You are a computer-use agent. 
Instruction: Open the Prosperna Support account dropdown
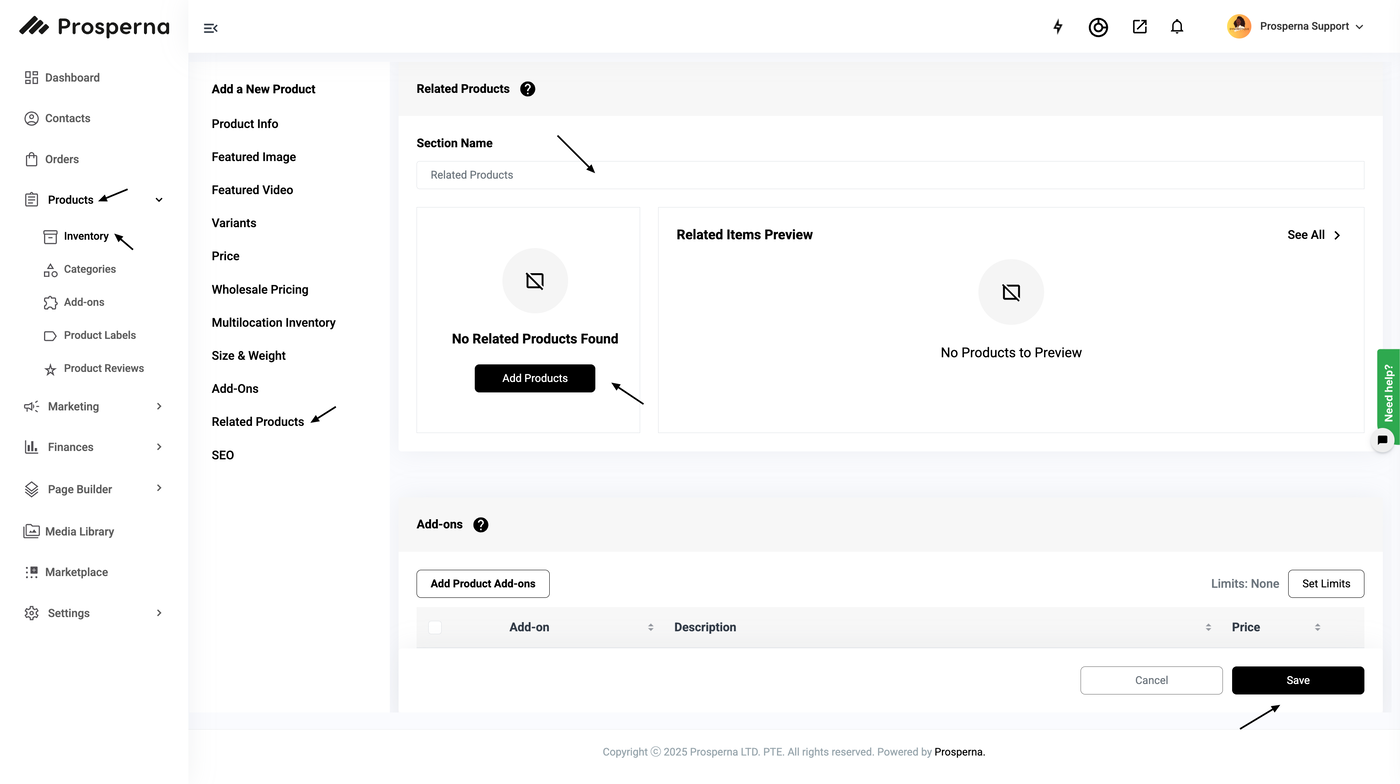[x=1296, y=27]
